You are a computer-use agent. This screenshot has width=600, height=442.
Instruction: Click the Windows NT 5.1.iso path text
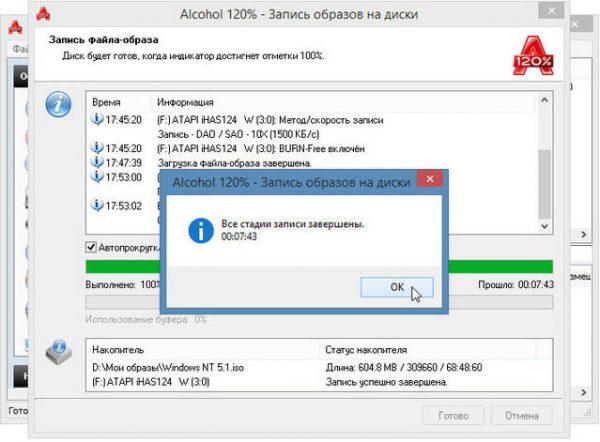(168, 367)
